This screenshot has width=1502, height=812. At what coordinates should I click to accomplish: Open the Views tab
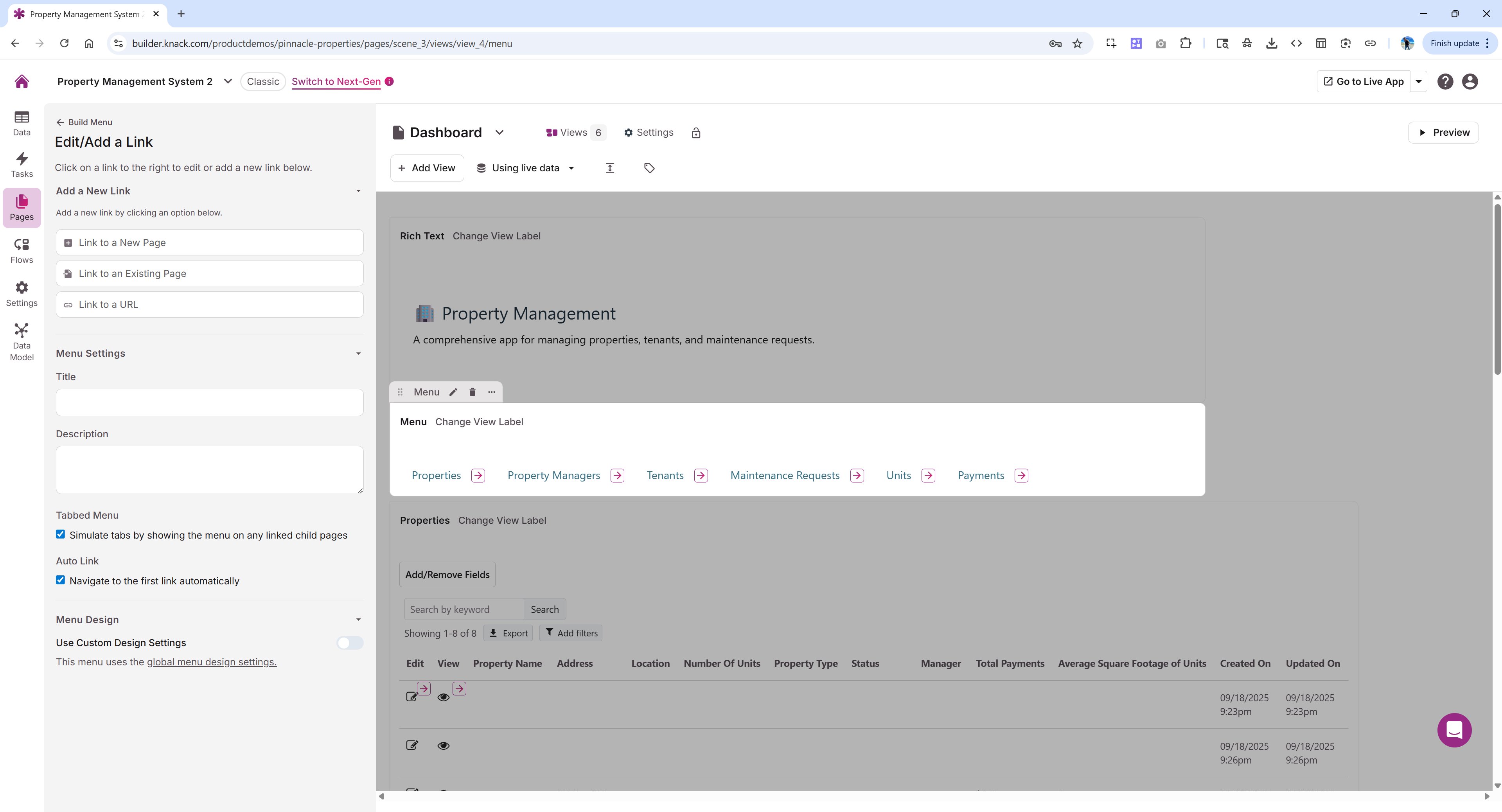pyautogui.click(x=574, y=132)
